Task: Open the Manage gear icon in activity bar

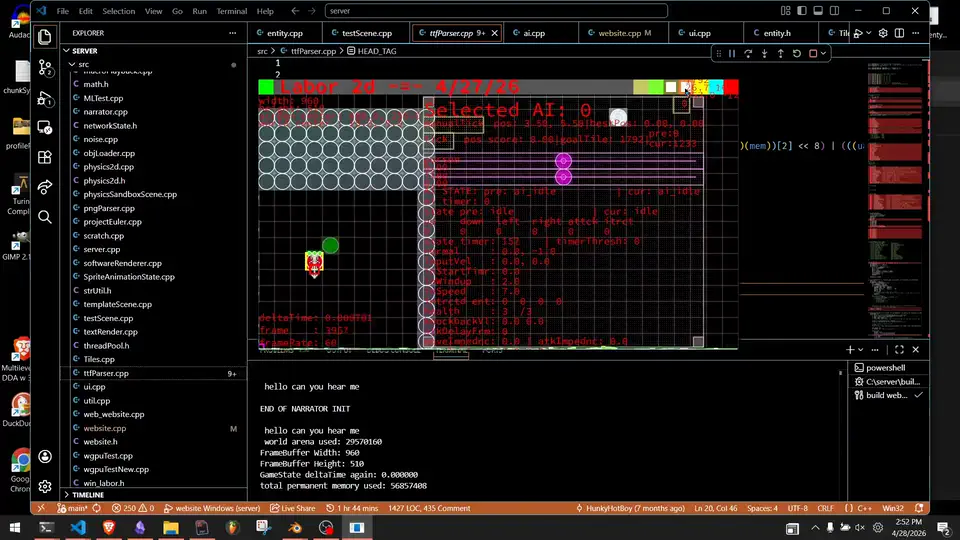Action: [x=45, y=486]
